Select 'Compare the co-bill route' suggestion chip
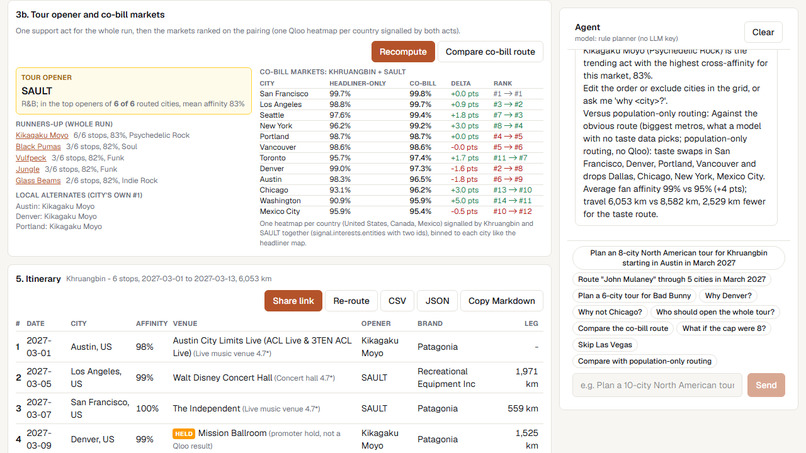 point(622,329)
